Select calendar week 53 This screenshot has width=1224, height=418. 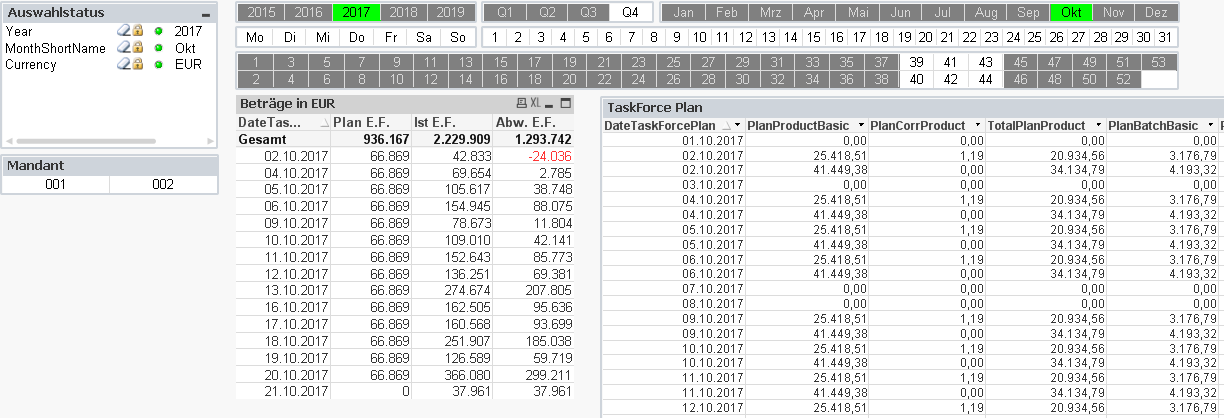point(1158,62)
